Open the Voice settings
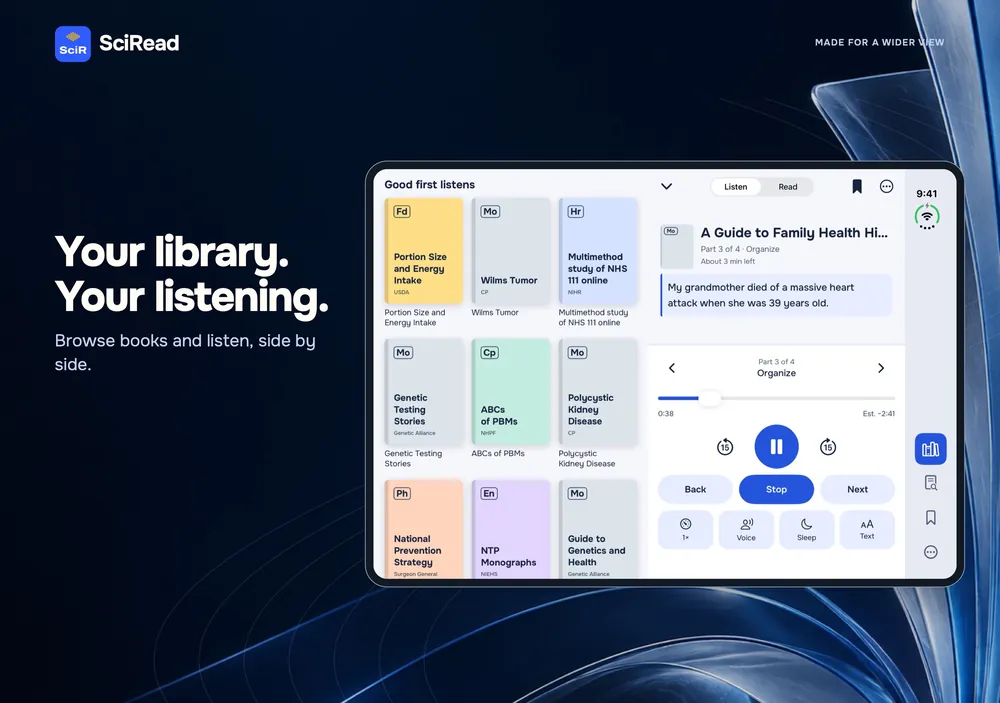The width and height of the screenshot is (1000, 703). (746, 529)
